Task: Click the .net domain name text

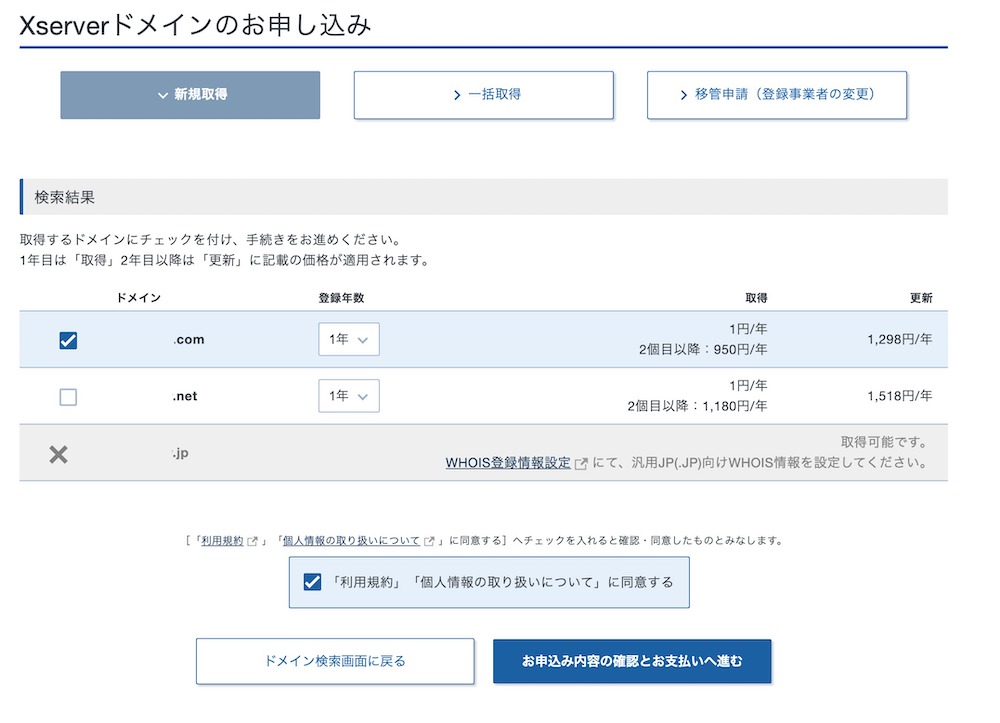Action: pyautogui.click(x=185, y=397)
